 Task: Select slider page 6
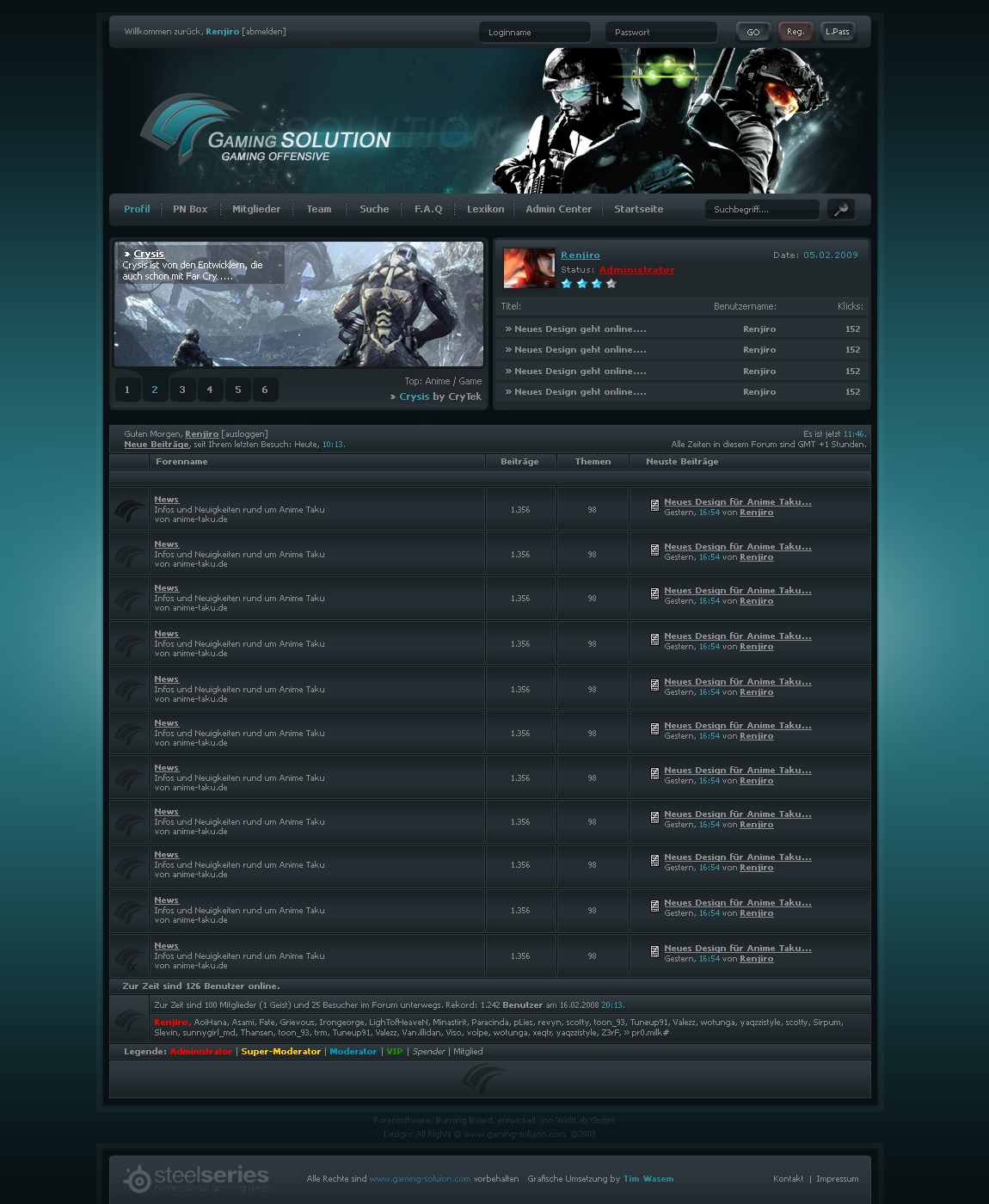[265, 390]
